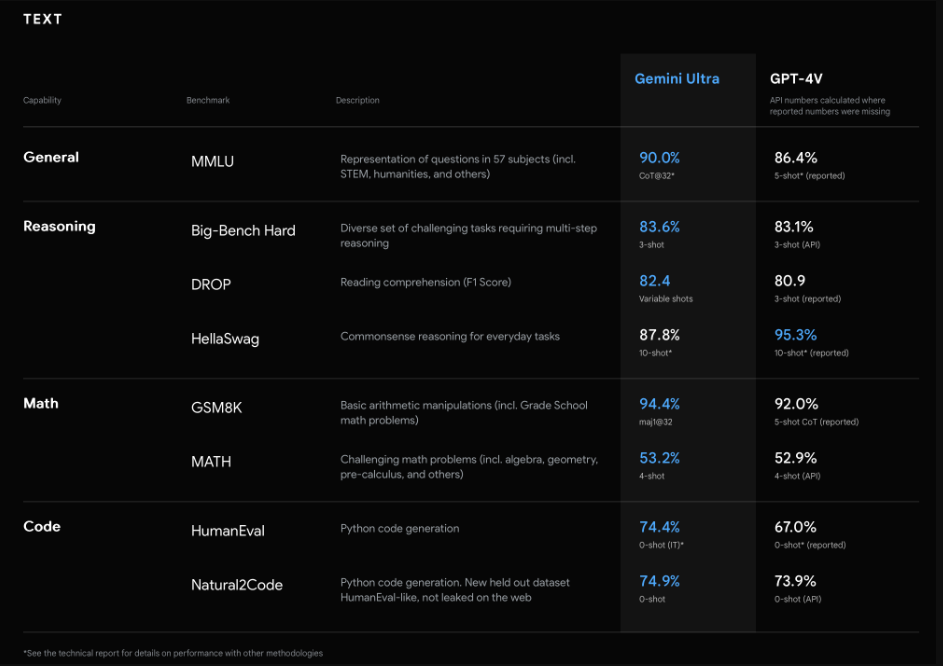Select the "0-shot (API)" note under 73.9%
Viewport: 943px width, 666px height.
pos(797,599)
